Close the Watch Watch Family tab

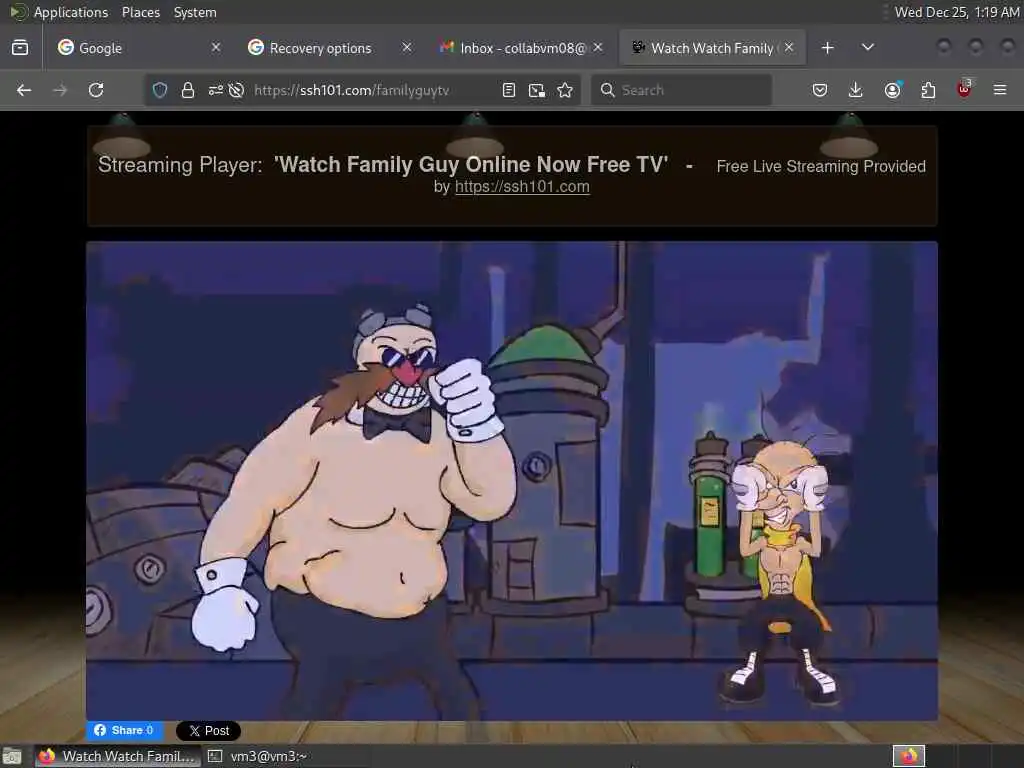tap(789, 48)
